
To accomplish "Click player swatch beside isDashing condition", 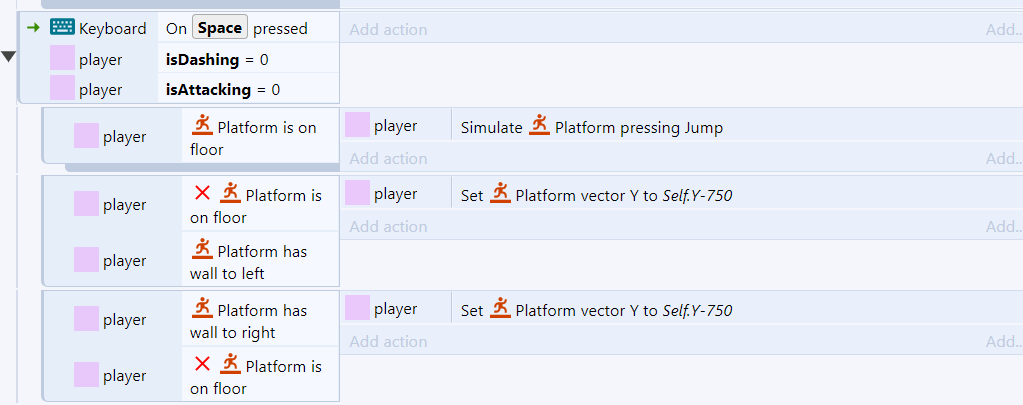I will tap(63, 59).
